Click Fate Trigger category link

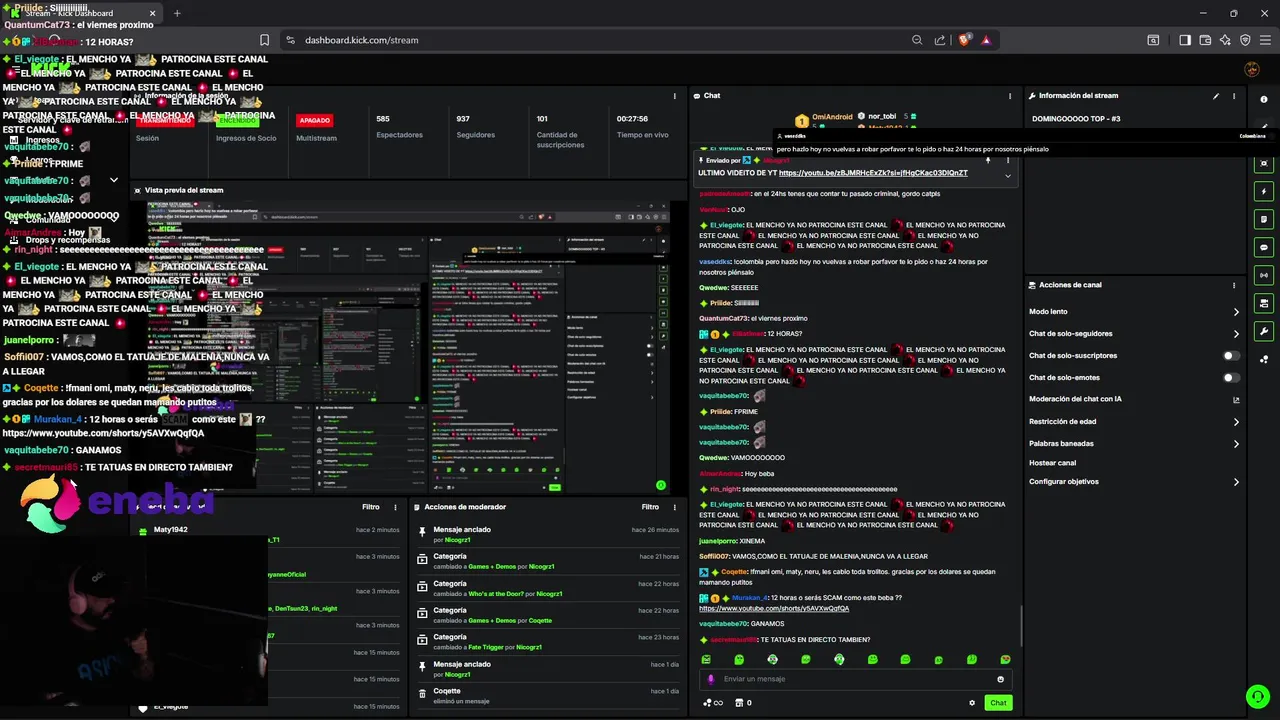point(487,647)
